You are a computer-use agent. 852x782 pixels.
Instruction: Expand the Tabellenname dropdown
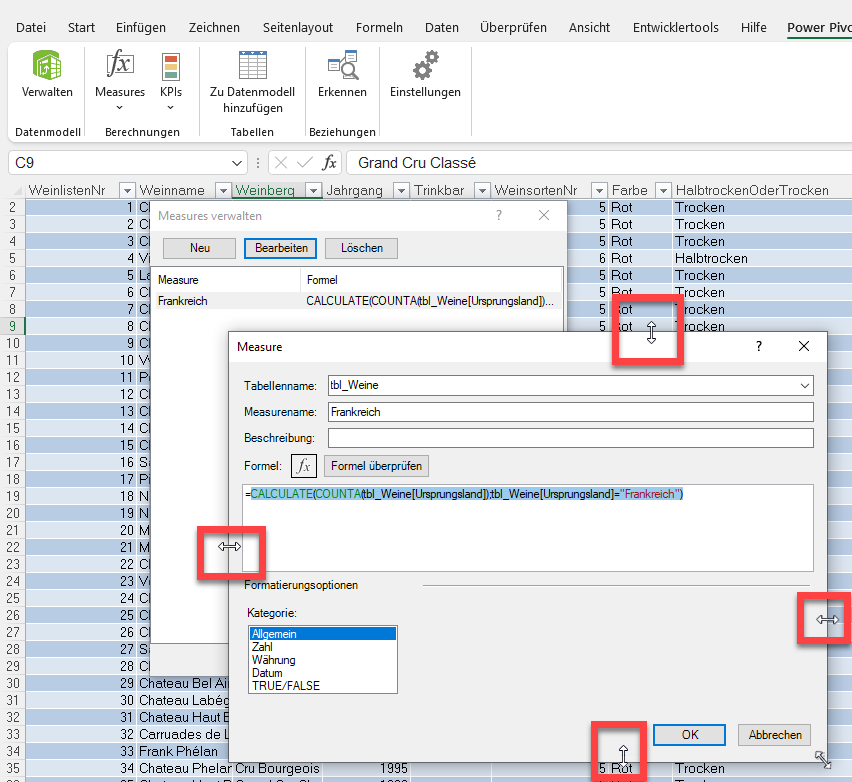click(x=805, y=385)
